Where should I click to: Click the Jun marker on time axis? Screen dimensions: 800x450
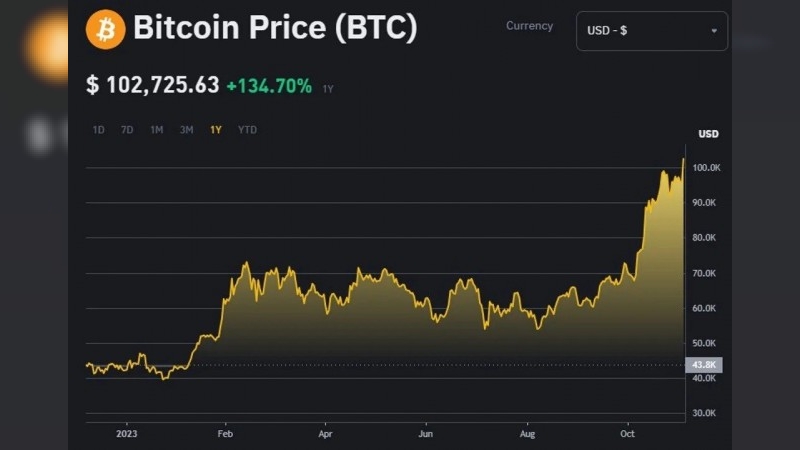(426, 435)
